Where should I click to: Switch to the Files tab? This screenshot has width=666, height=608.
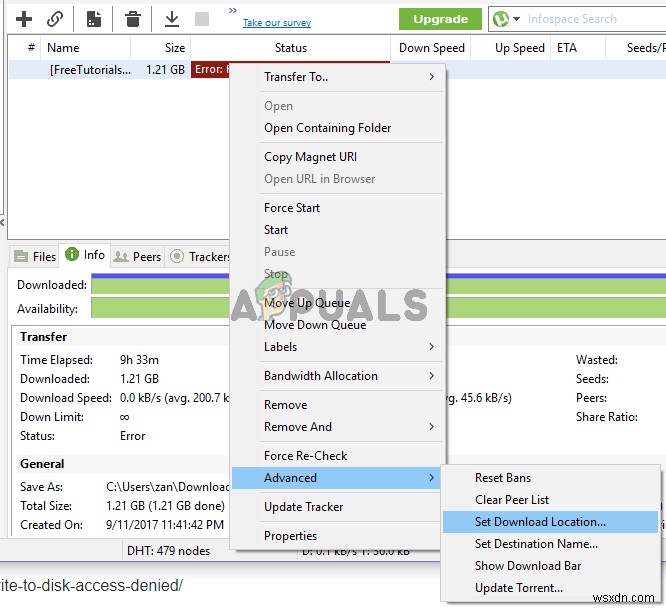click(x=35, y=257)
